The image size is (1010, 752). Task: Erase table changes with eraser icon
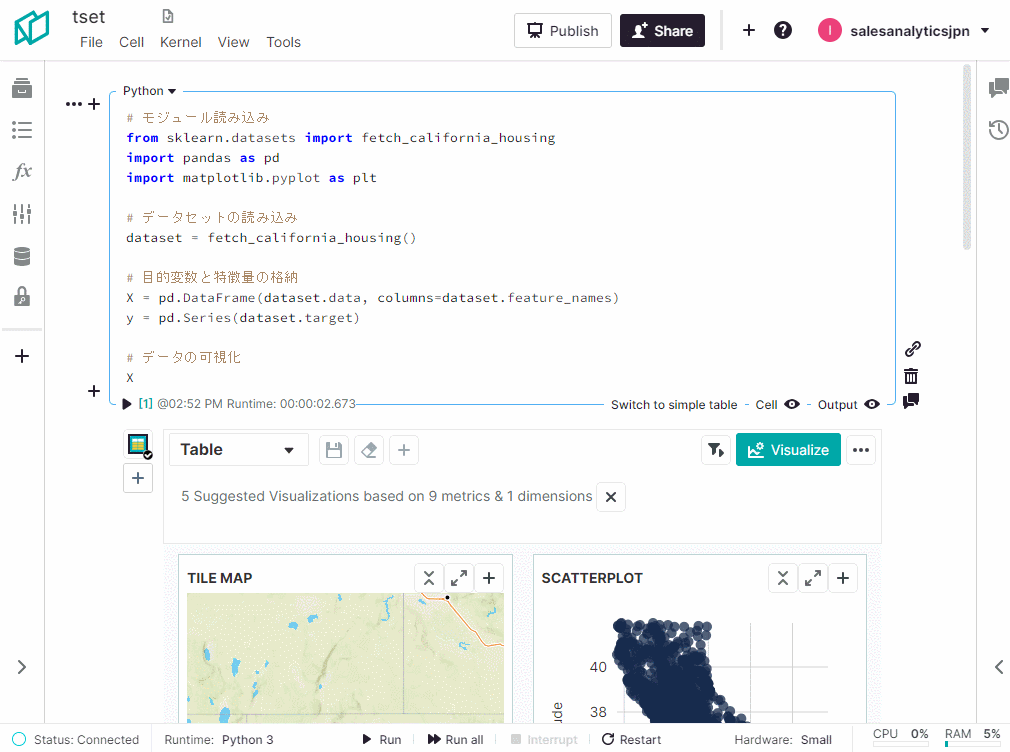(x=369, y=450)
